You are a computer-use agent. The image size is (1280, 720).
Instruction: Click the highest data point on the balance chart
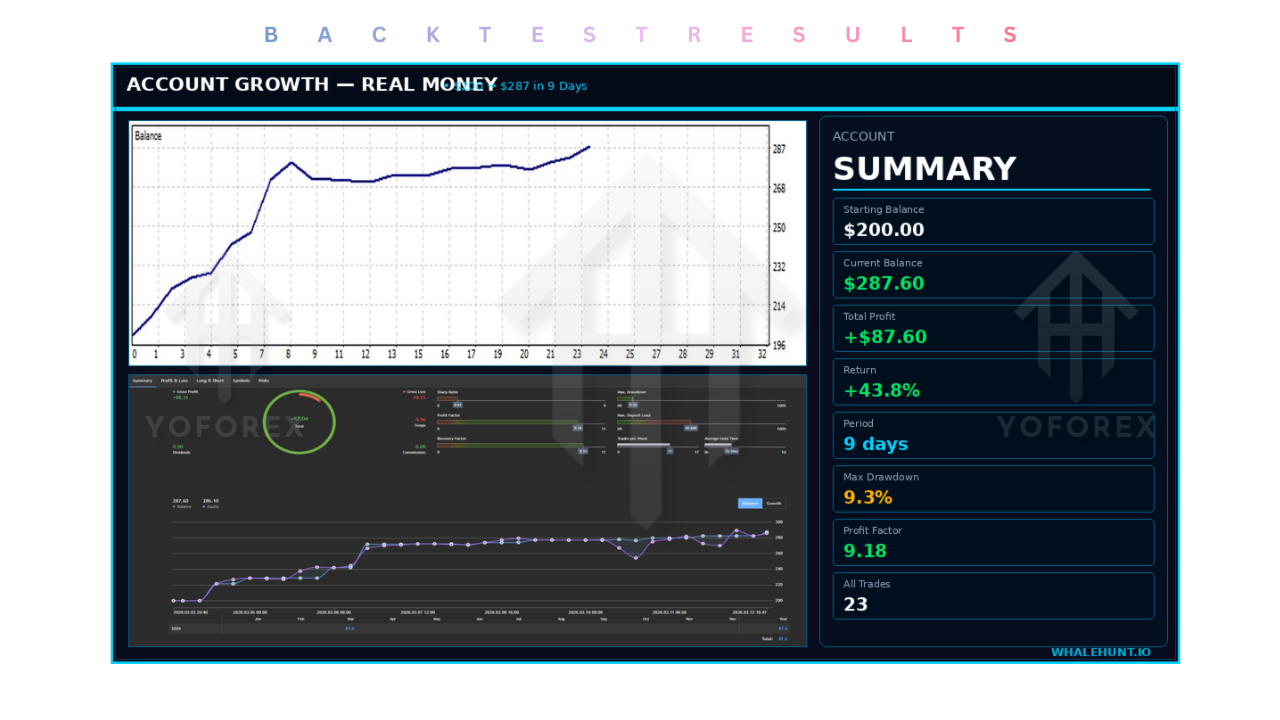[588, 146]
